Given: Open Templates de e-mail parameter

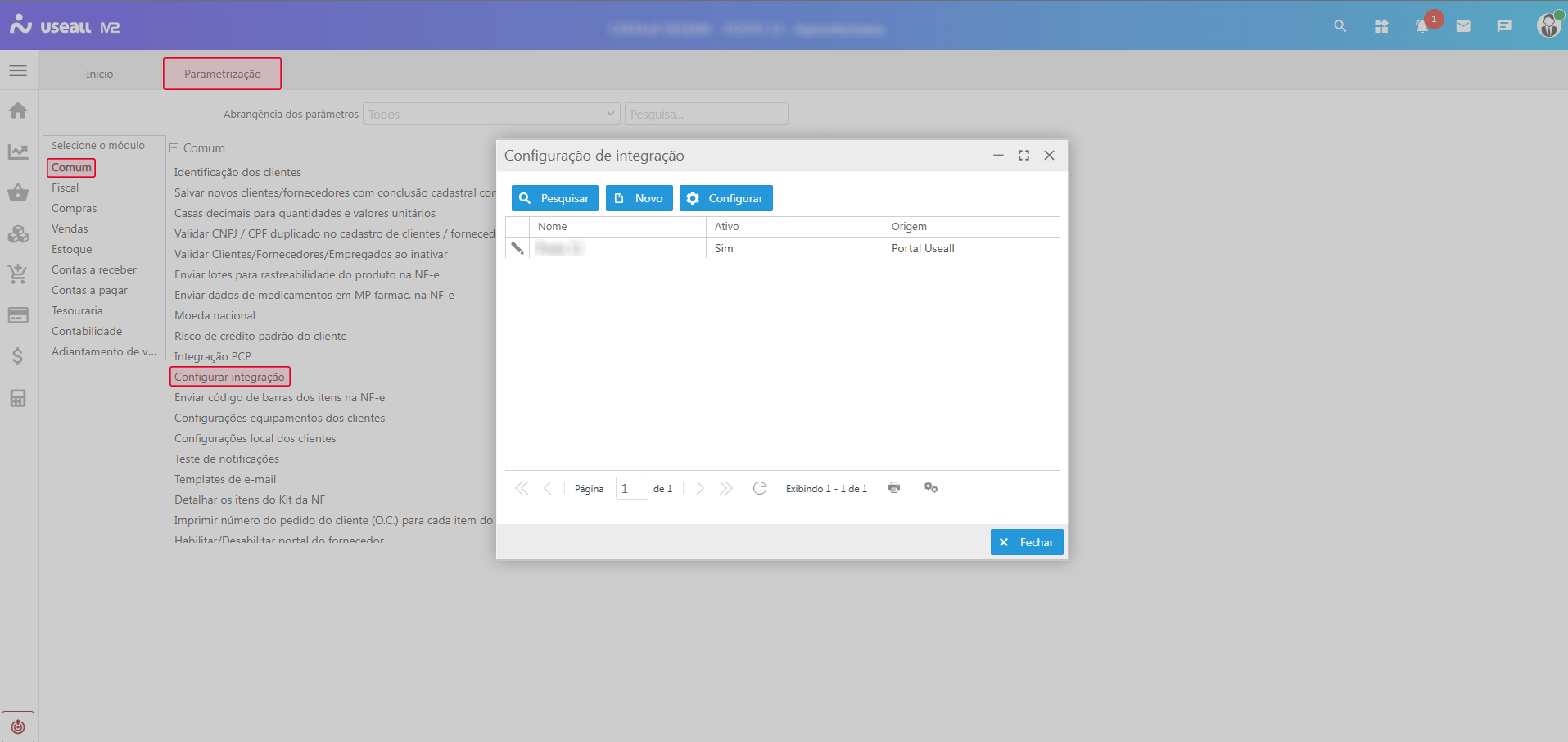Looking at the screenshot, I should point(225,479).
